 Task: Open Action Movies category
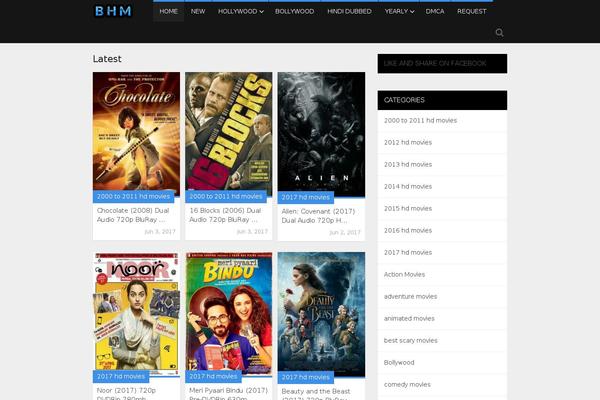(x=404, y=274)
